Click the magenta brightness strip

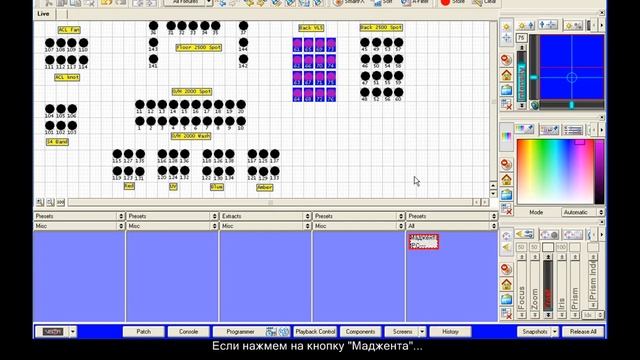[x=599, y=171]
